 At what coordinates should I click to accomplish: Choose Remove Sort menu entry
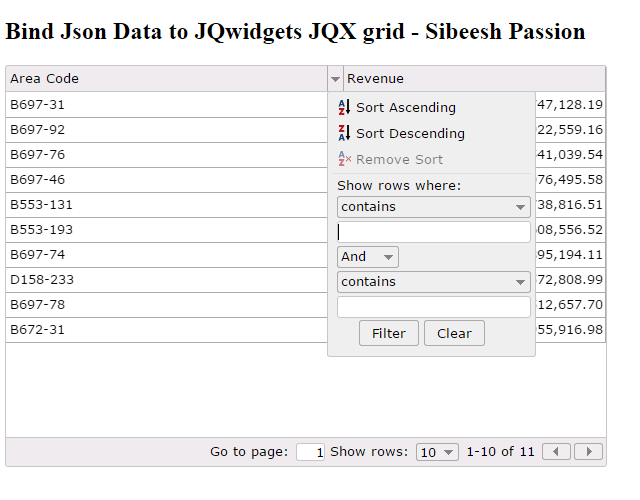[431, 159]
